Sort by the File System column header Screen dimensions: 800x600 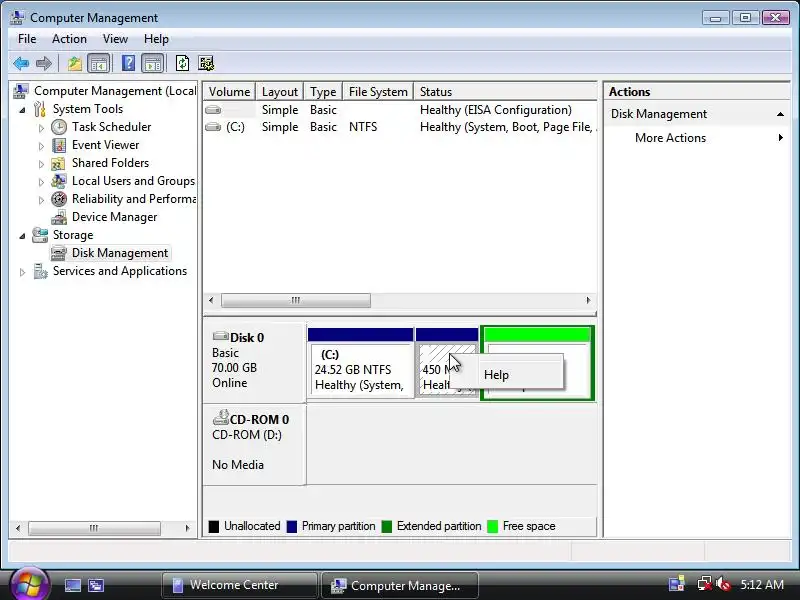[x=378, y=92]
